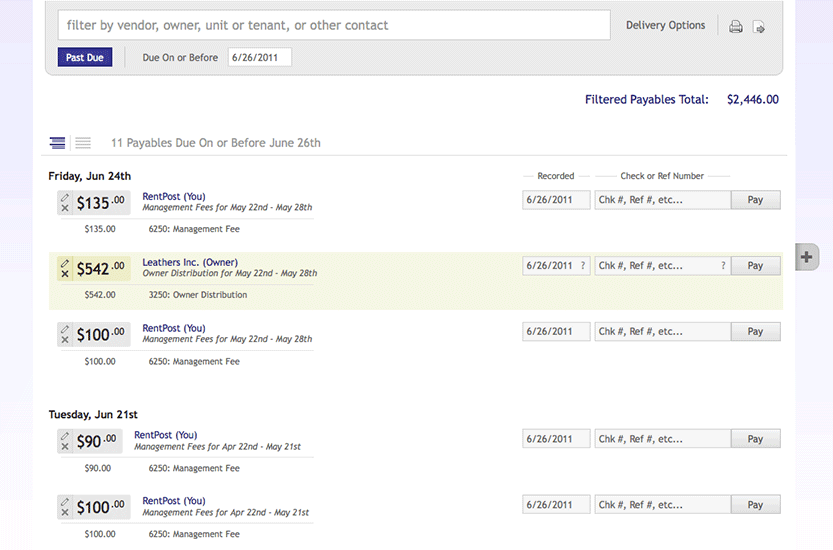This screenshot has width=833, height=550.
Task: Switch to compact list view icon
Action: click(x=83, y=143)
